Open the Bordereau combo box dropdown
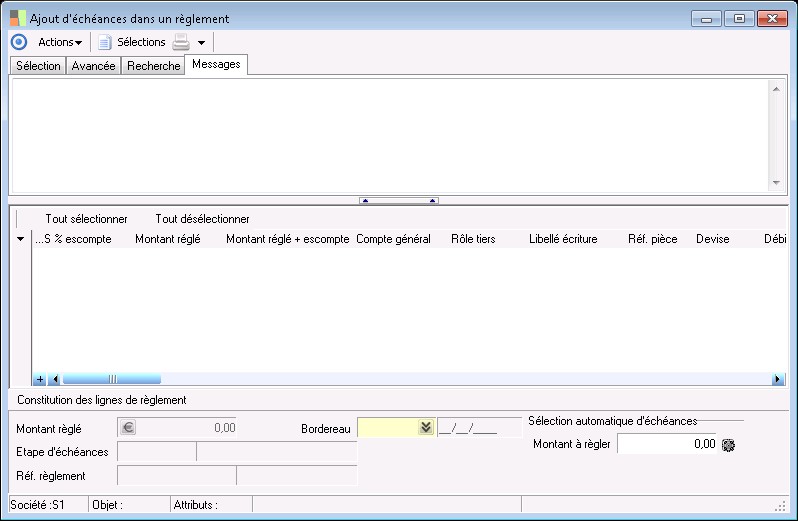 (426, 428)
